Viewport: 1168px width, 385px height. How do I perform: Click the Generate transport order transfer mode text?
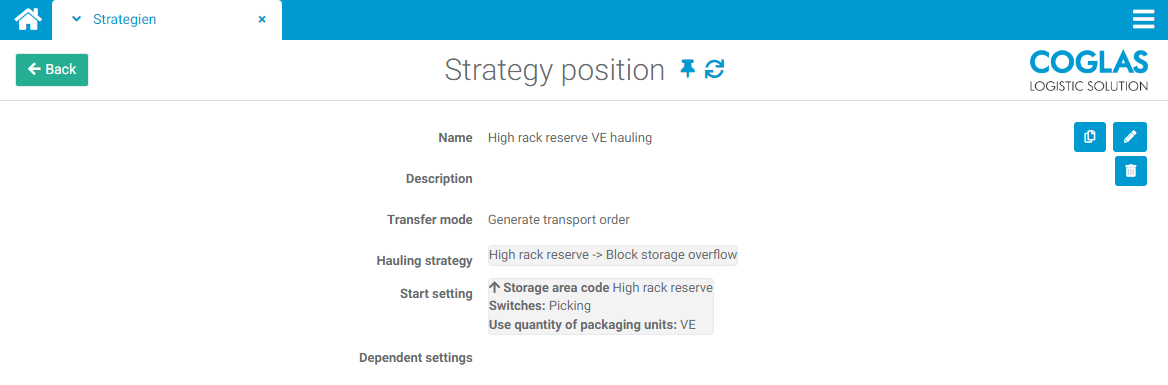pos(559,220)
